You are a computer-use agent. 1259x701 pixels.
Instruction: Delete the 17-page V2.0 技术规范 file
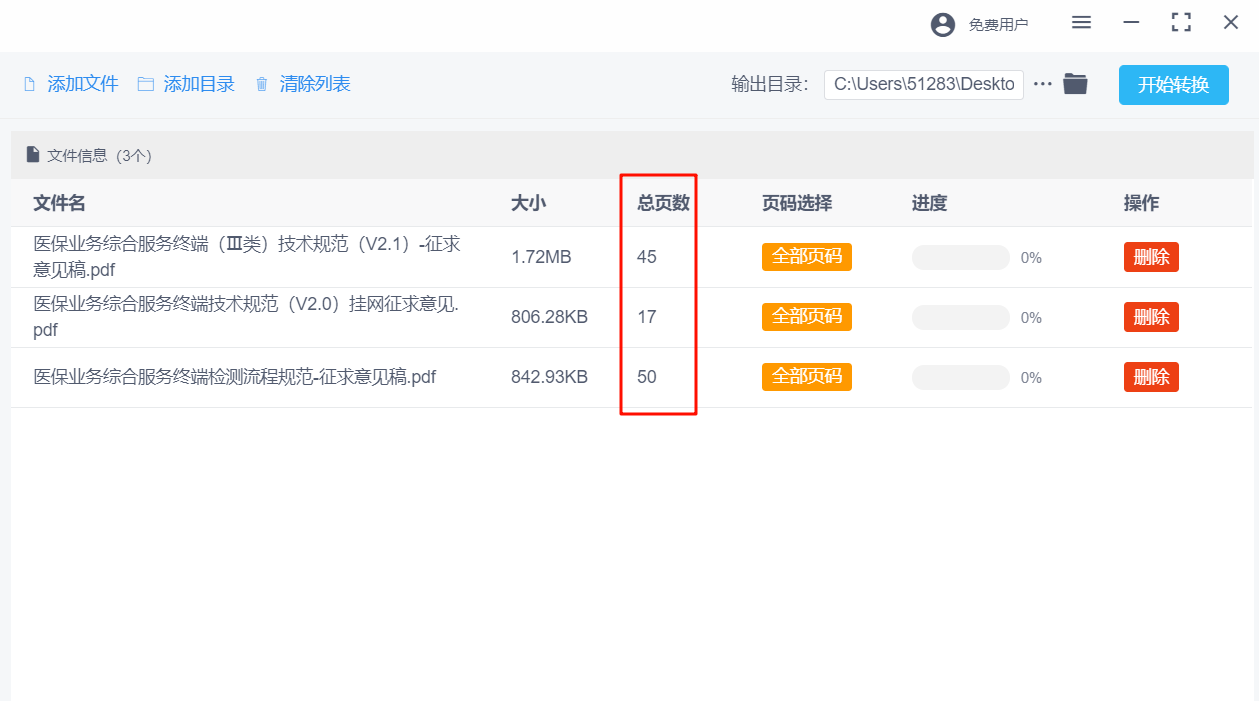tap(1151, 317)
